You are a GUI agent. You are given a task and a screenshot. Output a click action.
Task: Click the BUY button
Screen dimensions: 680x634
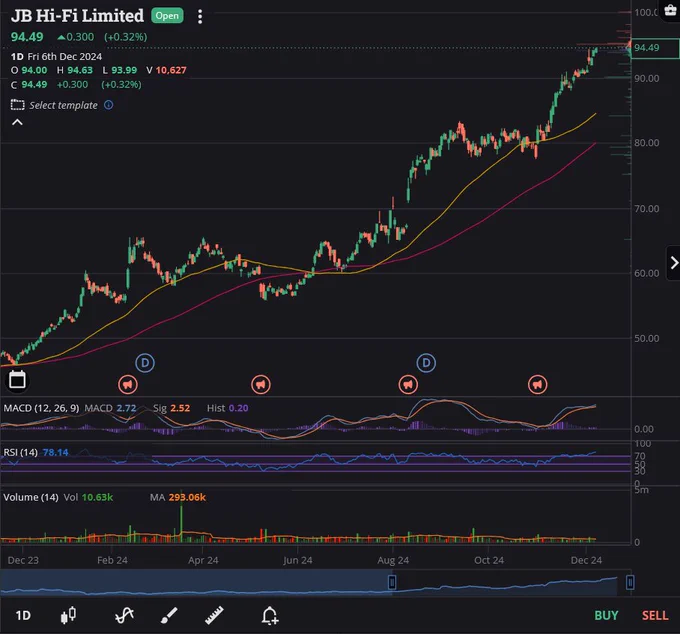click(606, 616)
